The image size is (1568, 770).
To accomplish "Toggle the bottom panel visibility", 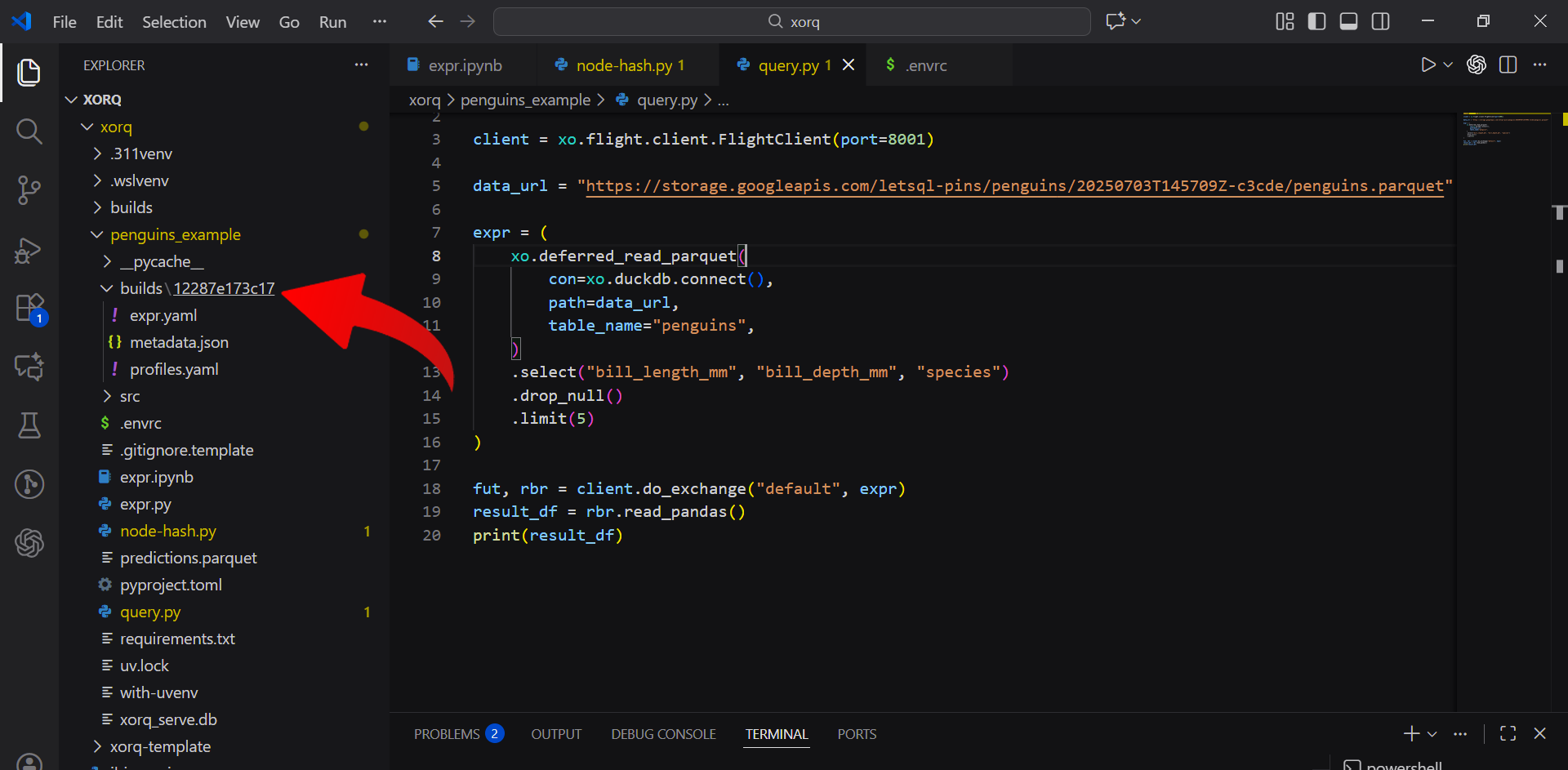I will click(1348, 21).
